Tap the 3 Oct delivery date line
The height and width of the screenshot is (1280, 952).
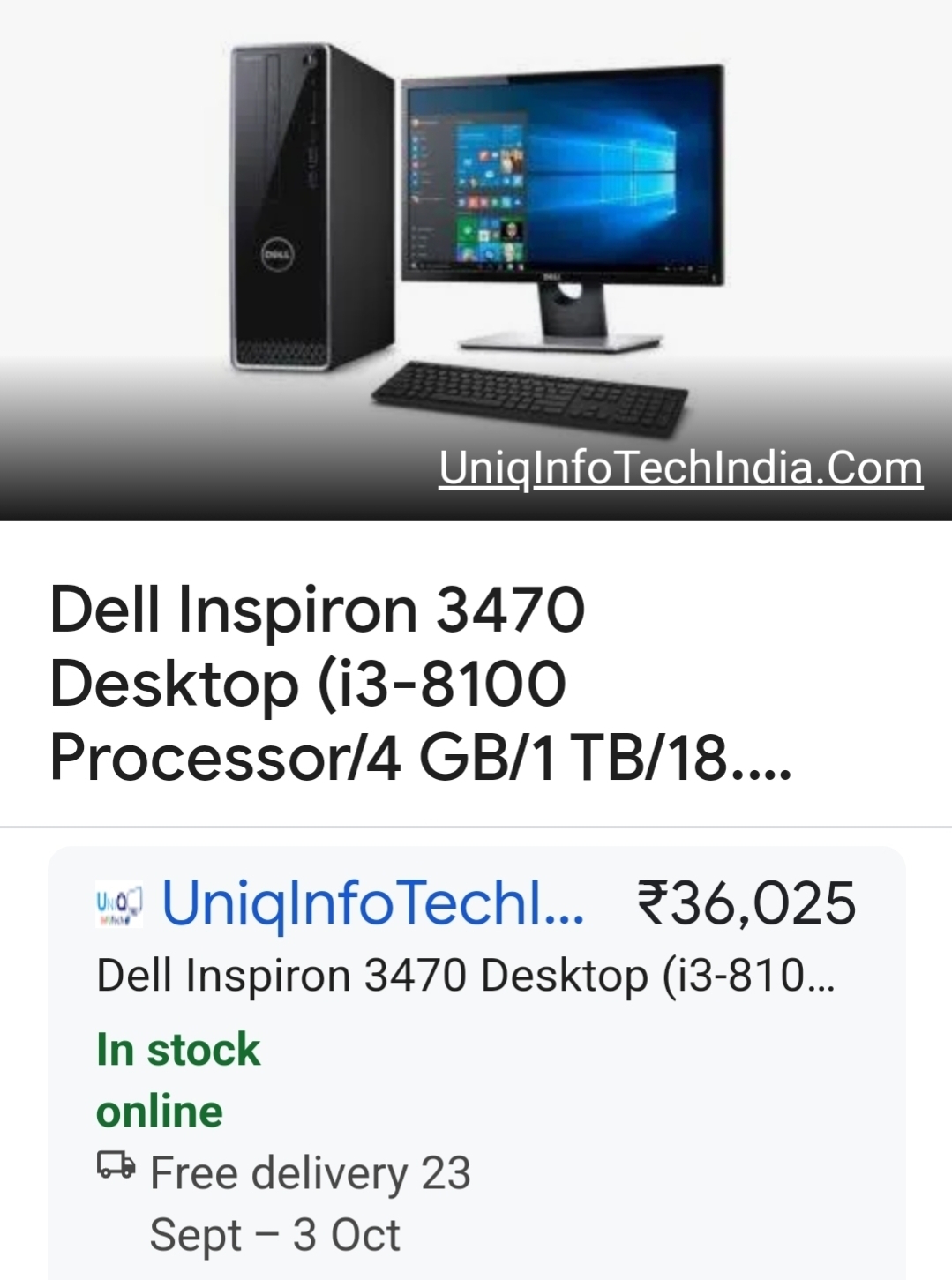coord(275,1235)
